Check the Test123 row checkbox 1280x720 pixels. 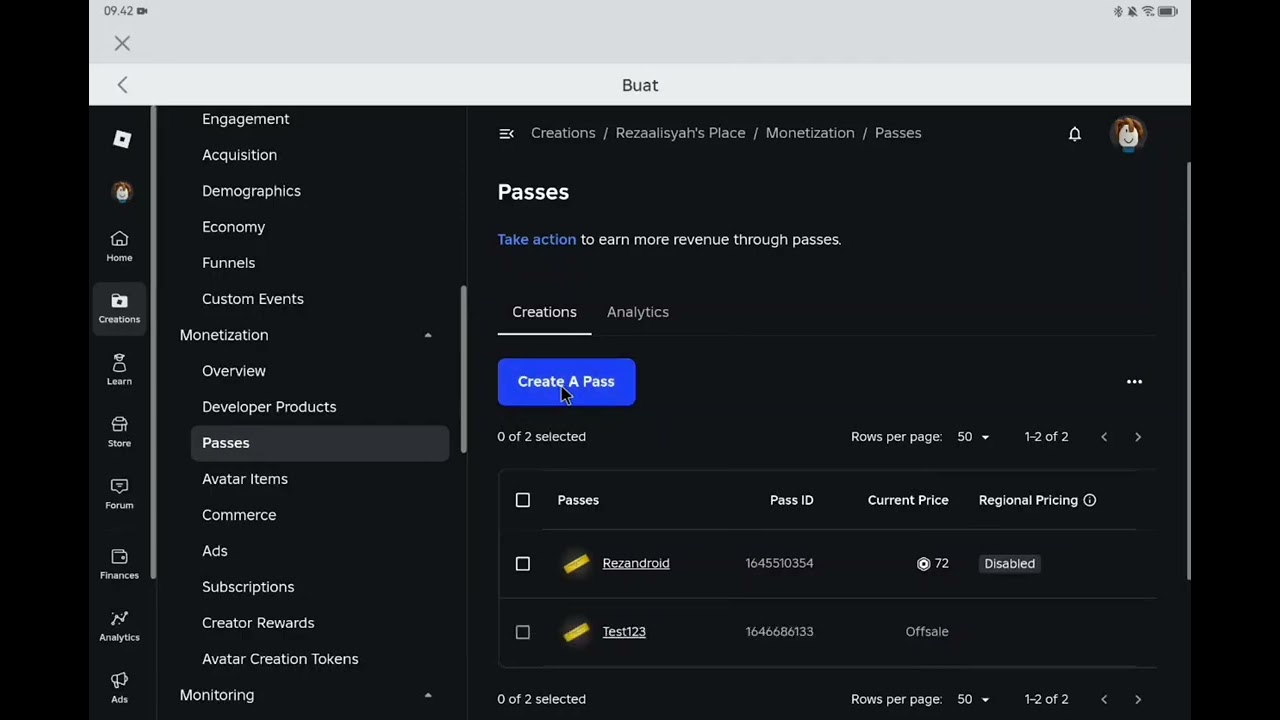[x=522, y=632]
